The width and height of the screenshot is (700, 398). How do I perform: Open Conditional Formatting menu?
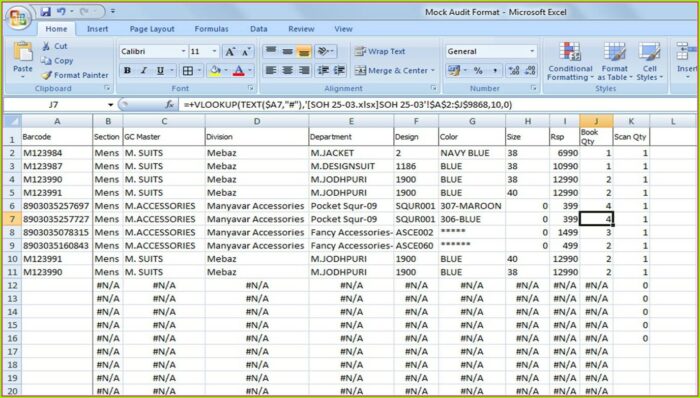(570, 62)
